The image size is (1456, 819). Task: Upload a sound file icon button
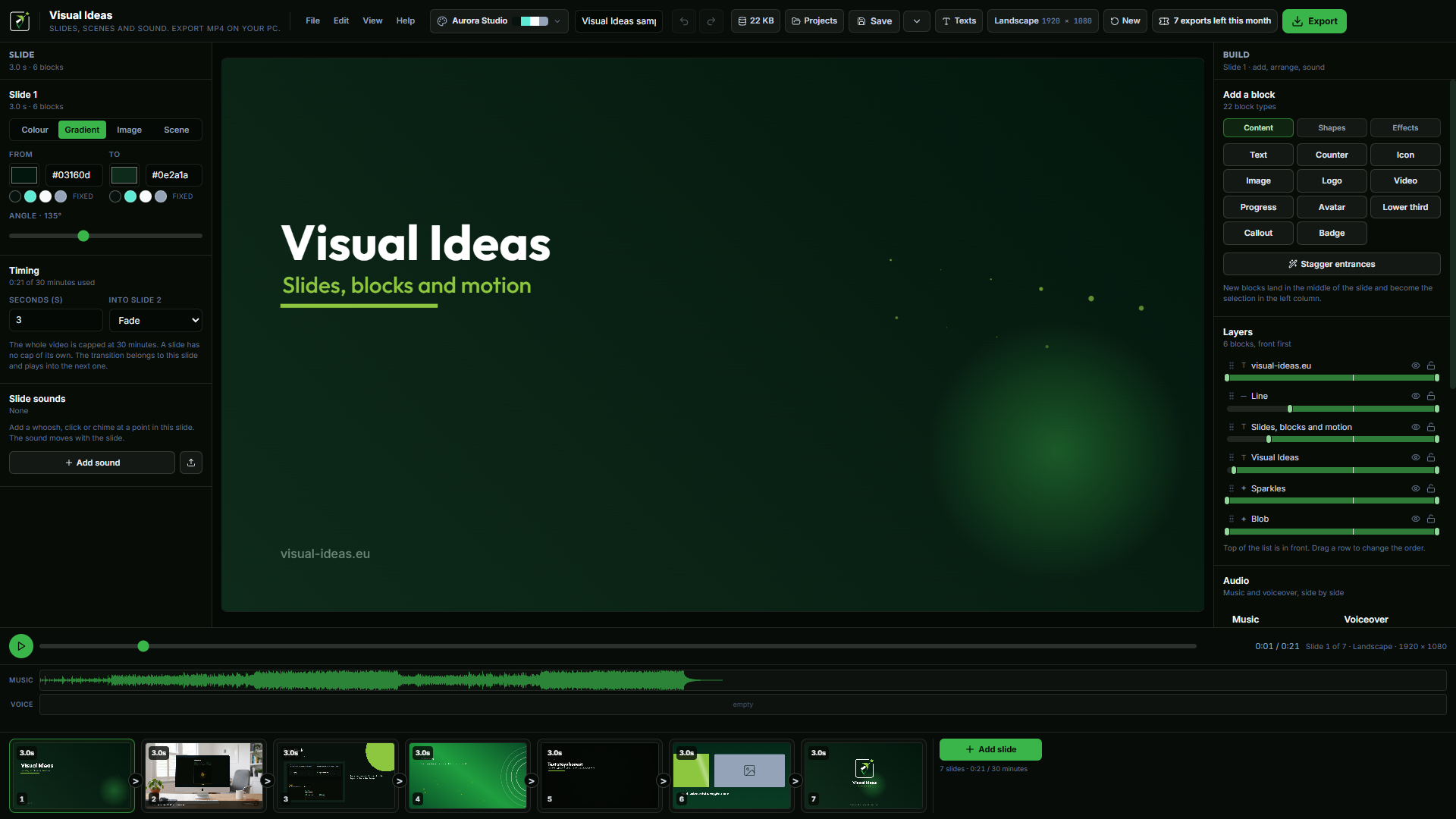(x=191, y=463)
